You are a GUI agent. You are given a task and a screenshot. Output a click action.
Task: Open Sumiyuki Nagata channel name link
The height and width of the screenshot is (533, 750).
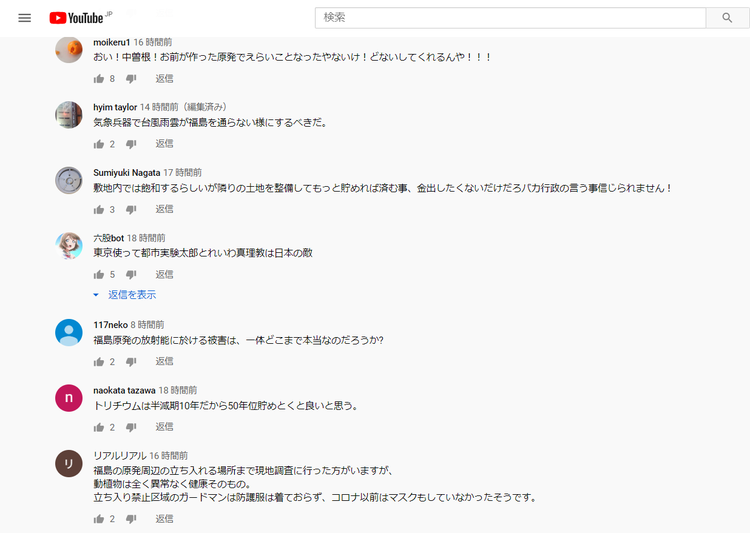(x=127, y=173)
